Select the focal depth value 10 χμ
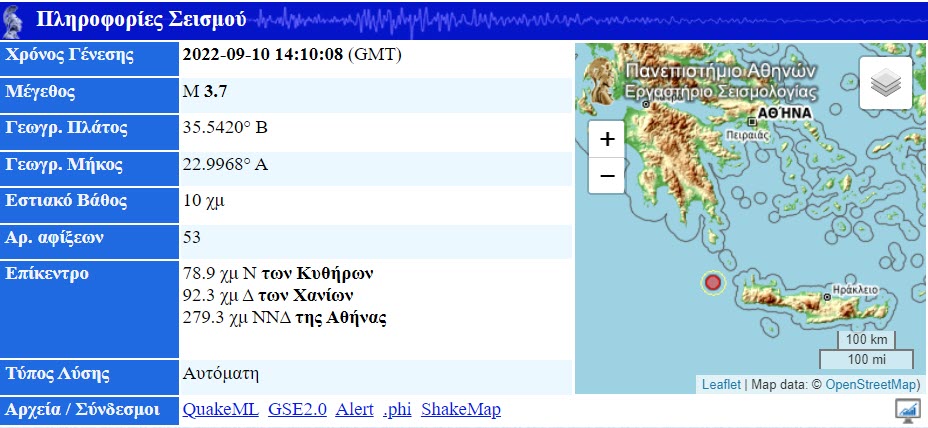 [x=204, y=201]
